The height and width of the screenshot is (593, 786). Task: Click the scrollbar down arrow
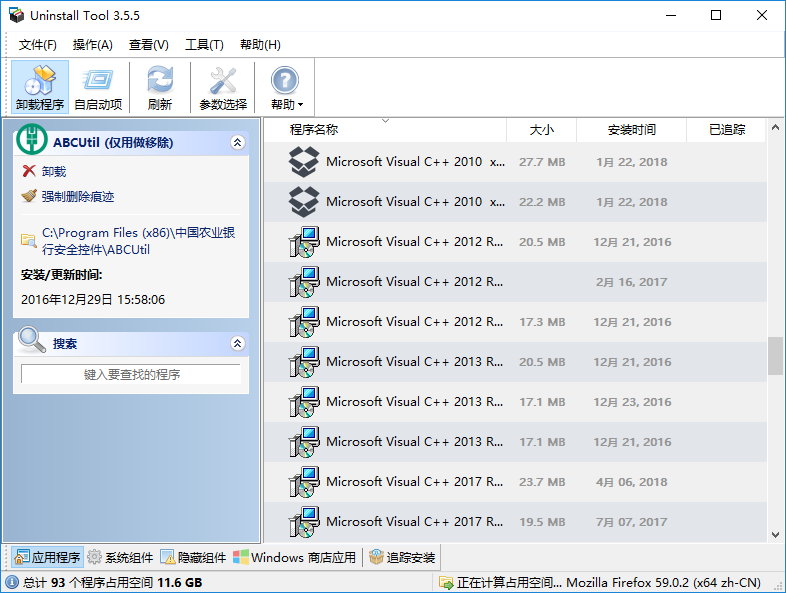point(775,535)
